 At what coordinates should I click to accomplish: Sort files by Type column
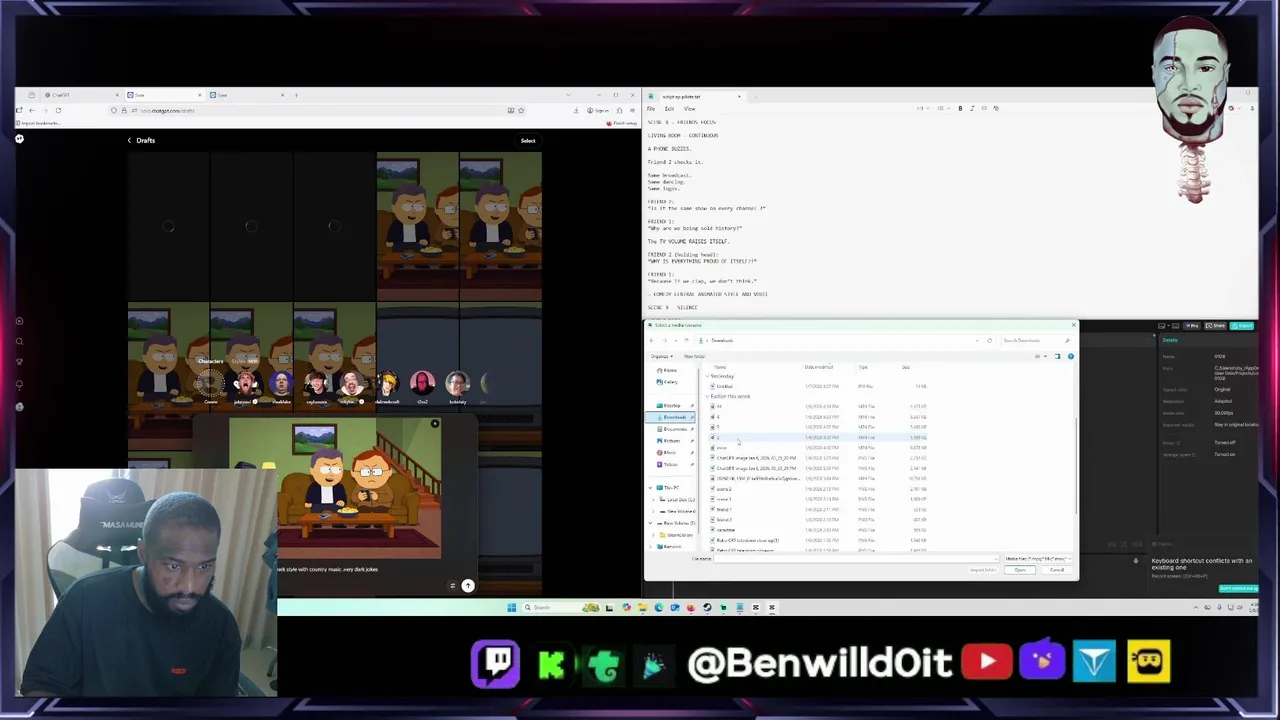click(x=863, y=367)
